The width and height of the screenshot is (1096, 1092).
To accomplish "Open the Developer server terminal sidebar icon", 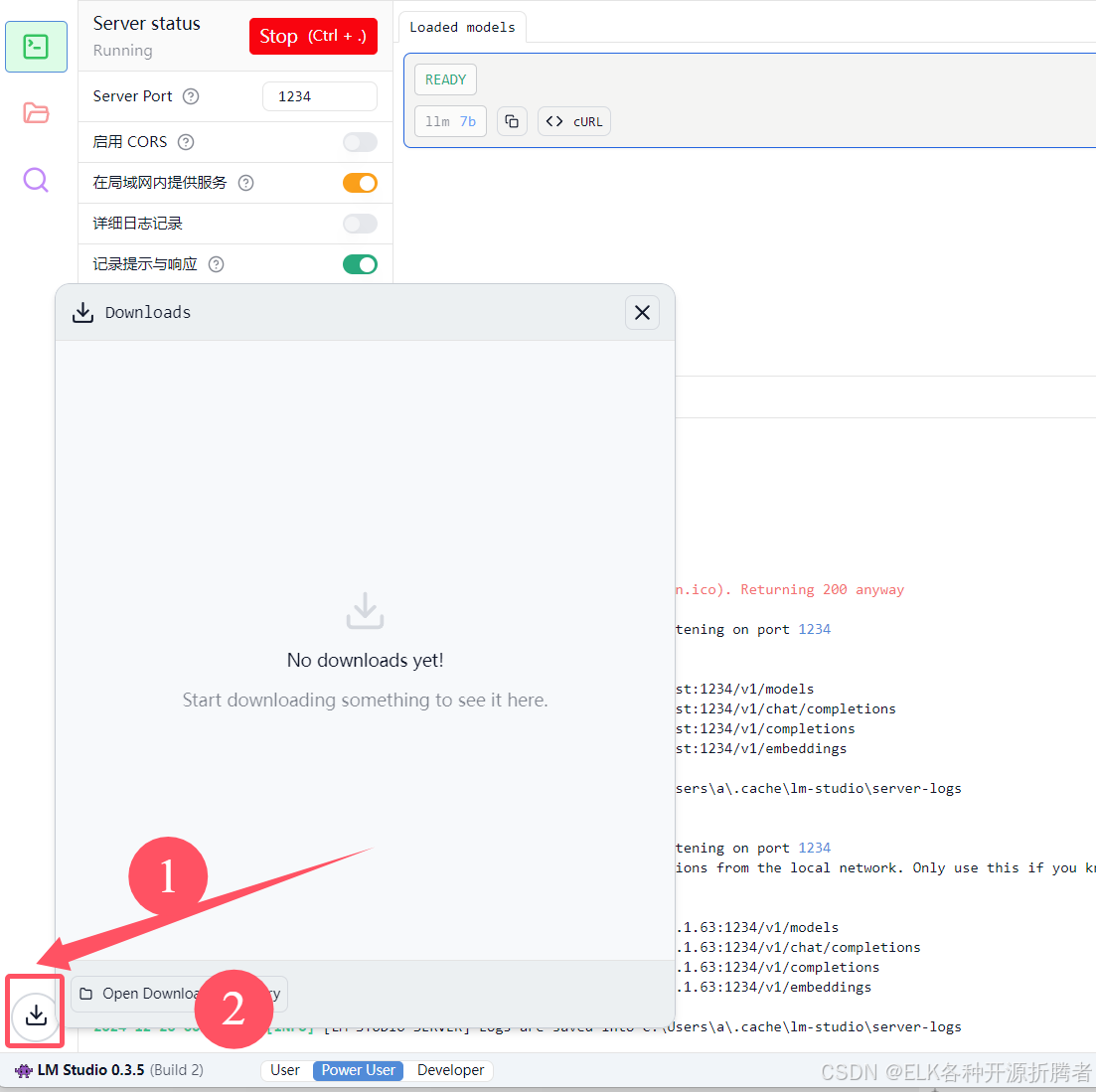I will pos(36,47).
